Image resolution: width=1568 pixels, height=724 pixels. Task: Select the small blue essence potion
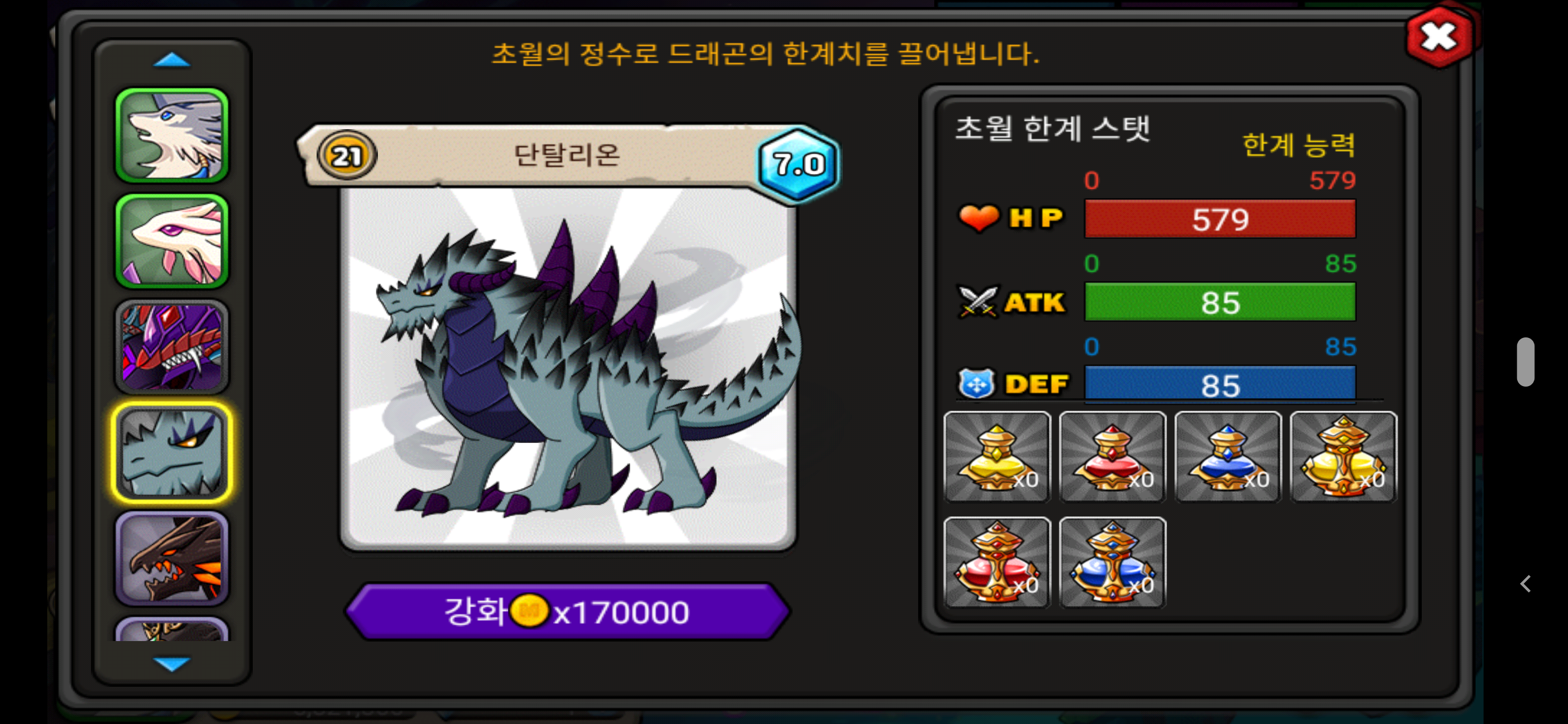click(1228, 457)
